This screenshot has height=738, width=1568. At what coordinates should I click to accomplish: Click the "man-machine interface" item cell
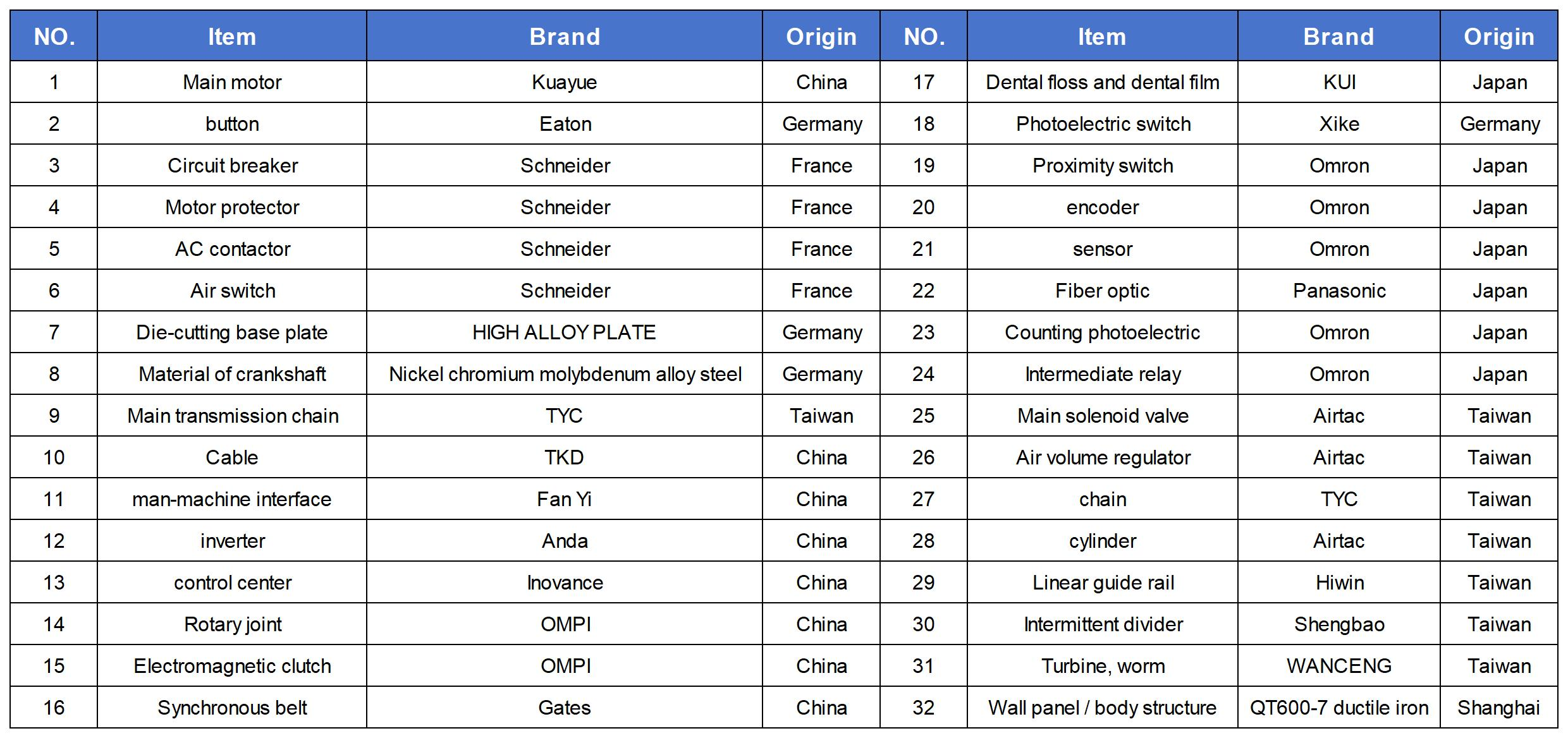pos(232,499)
